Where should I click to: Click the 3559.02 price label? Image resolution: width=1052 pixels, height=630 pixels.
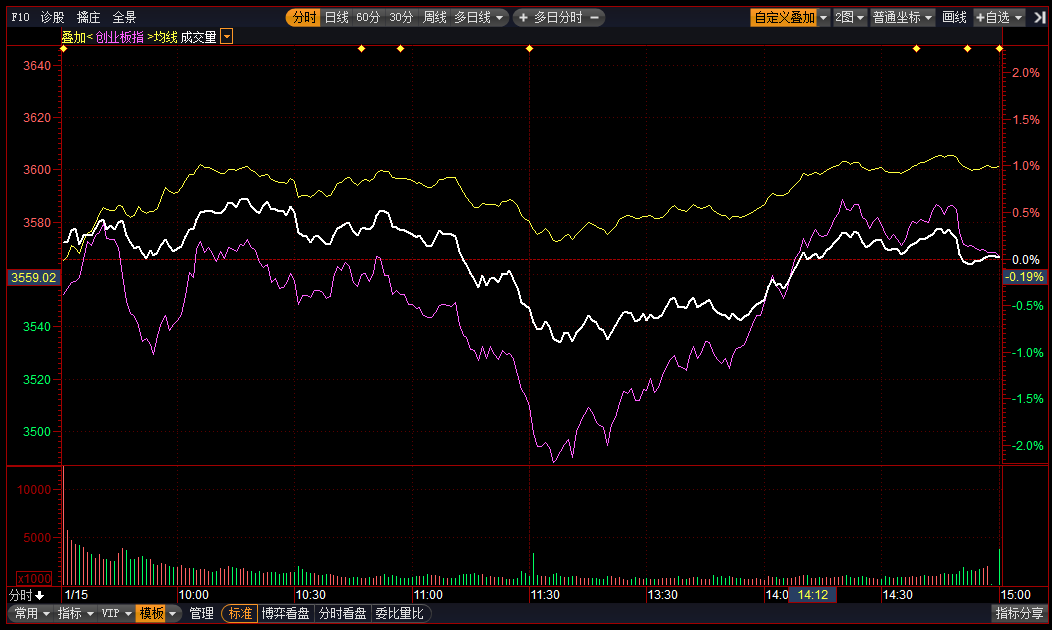pos(34,277)
